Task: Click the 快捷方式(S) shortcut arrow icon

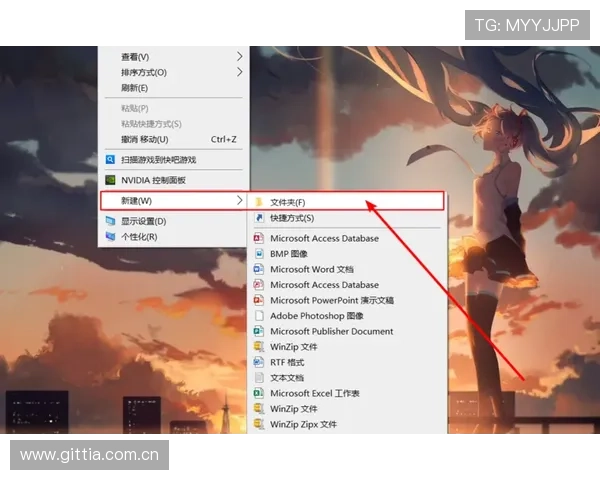Action: pyautogui.click(x=259, y=218)
